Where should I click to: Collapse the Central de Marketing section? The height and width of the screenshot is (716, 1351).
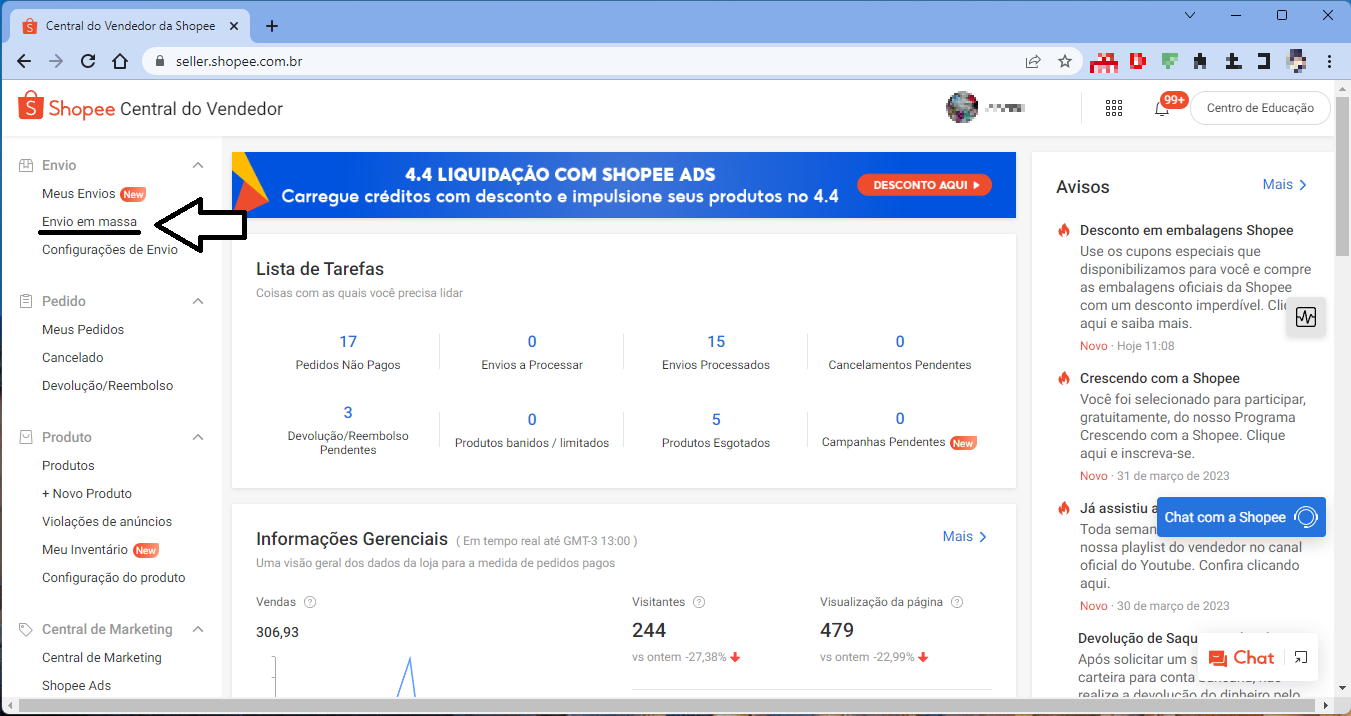[198, 629]
